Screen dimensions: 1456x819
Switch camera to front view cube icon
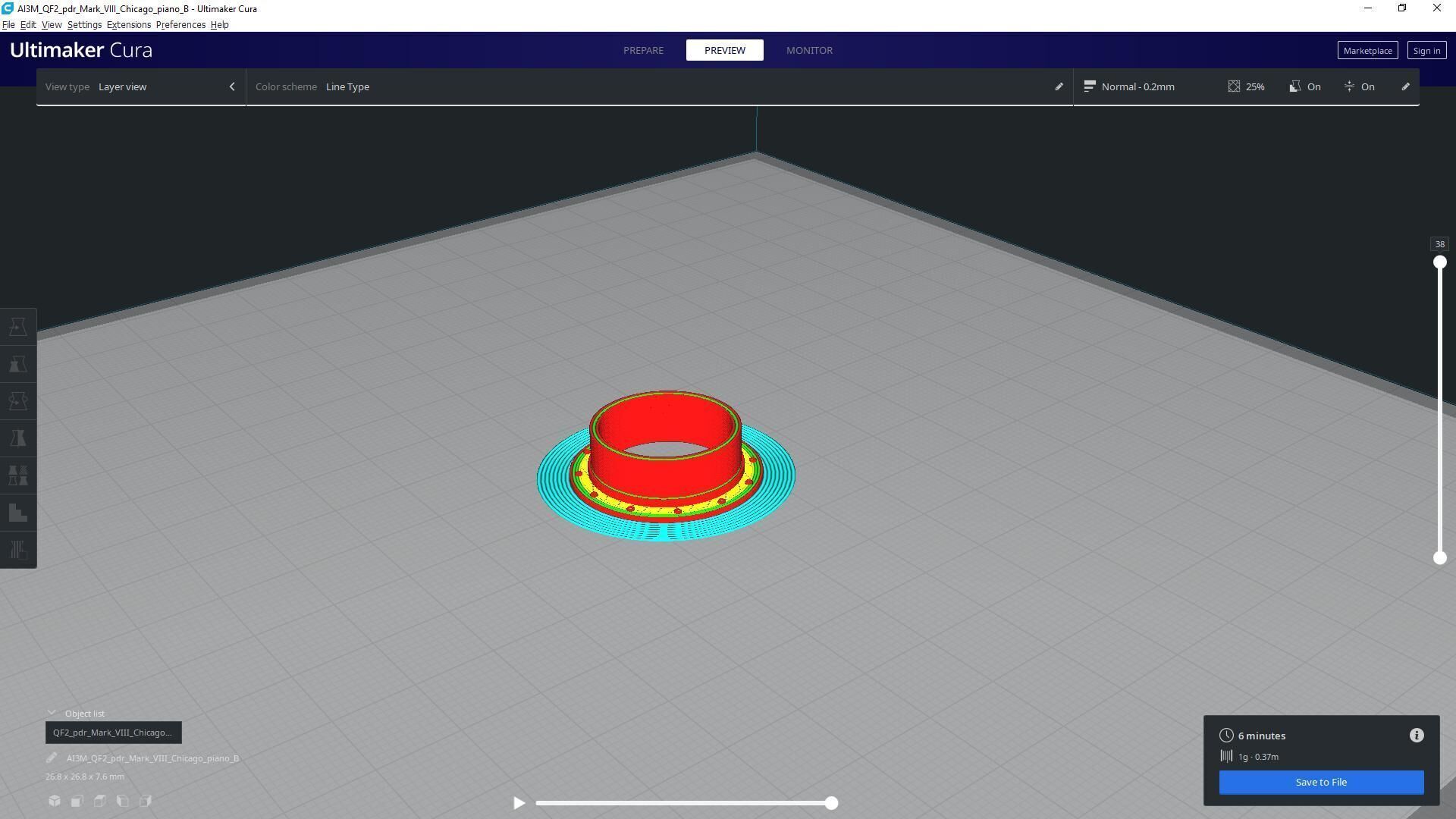click(77, 801)
